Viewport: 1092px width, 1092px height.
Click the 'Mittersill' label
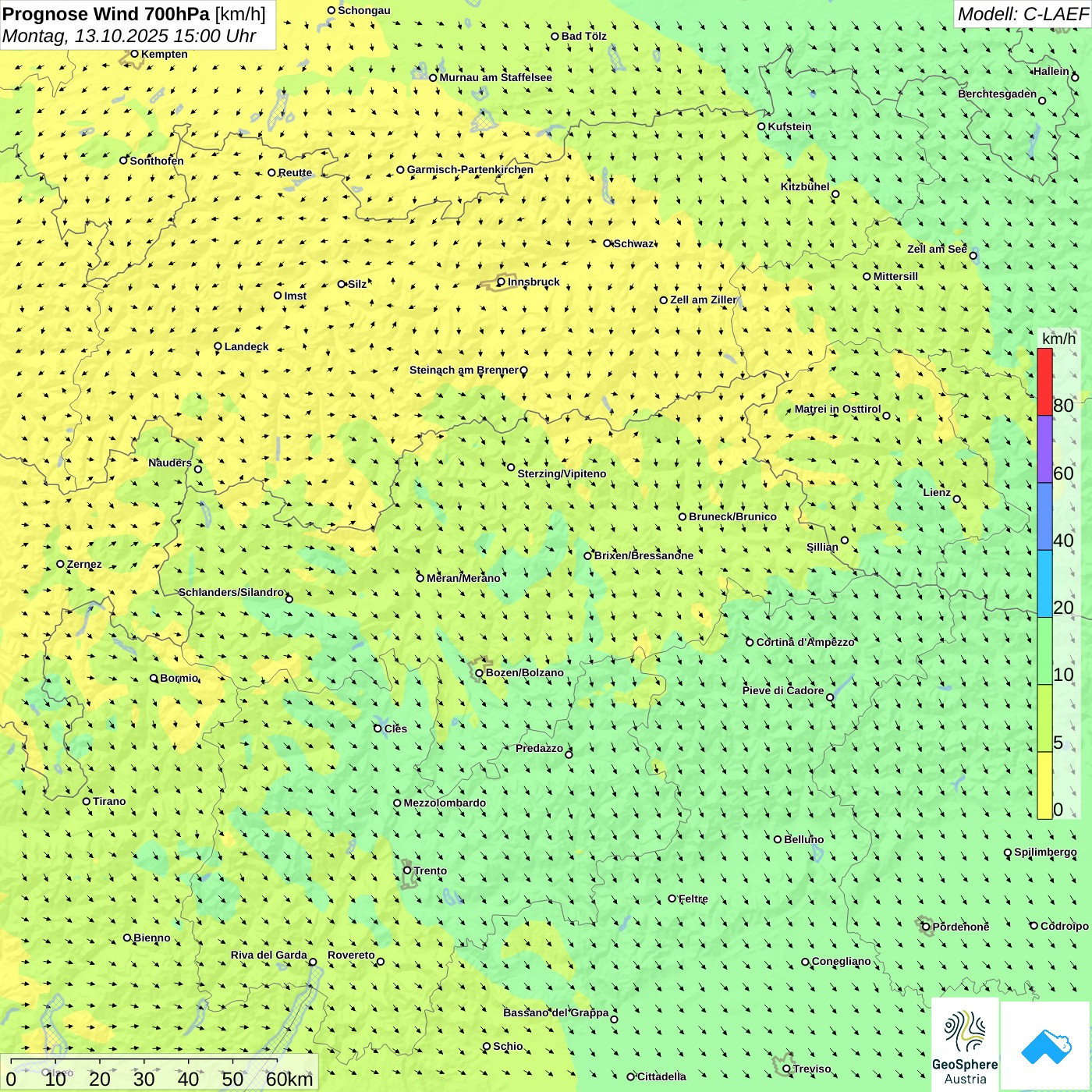(x=895, y=276)
